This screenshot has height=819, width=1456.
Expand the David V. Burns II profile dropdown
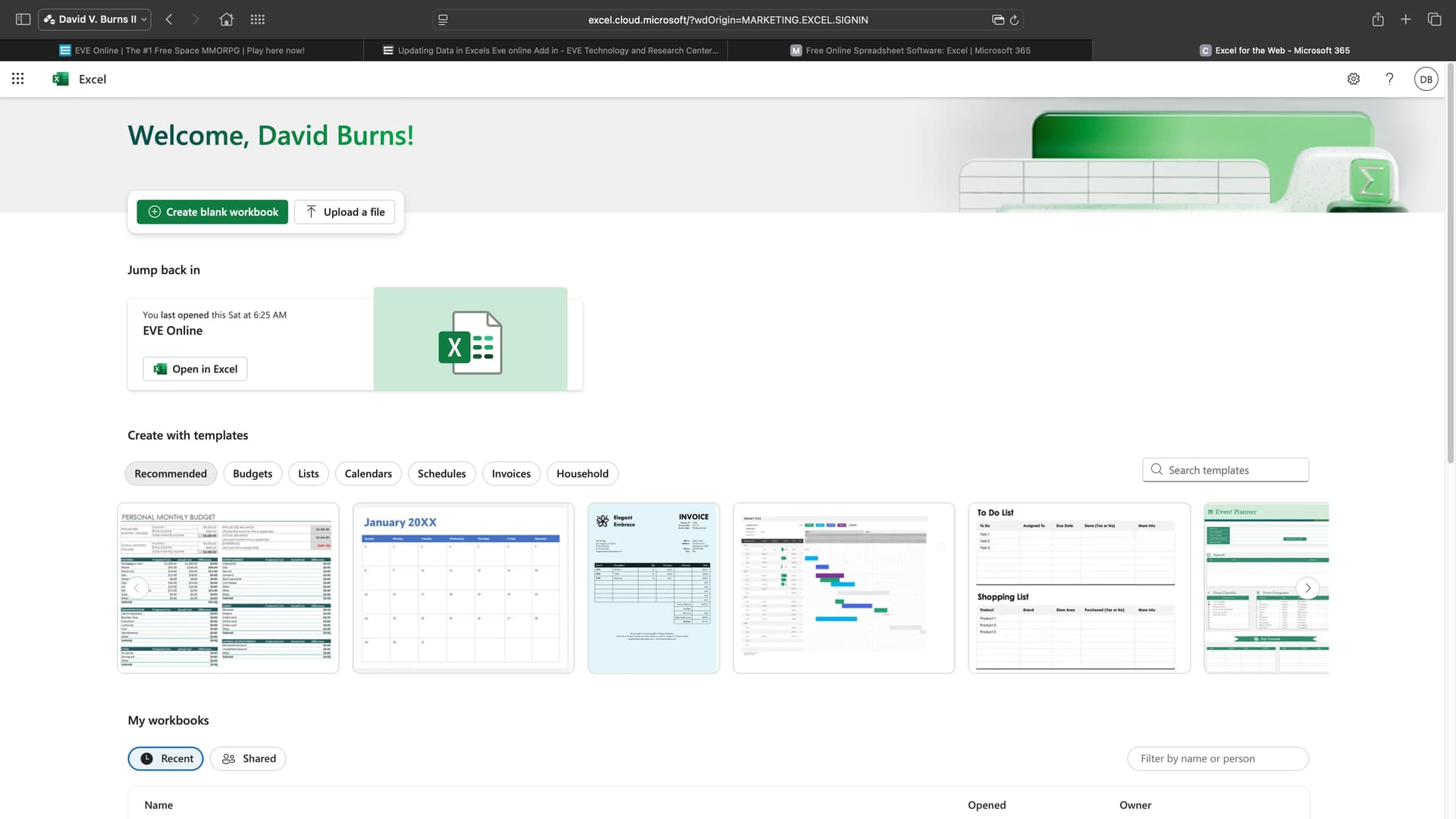click(95, 20)
